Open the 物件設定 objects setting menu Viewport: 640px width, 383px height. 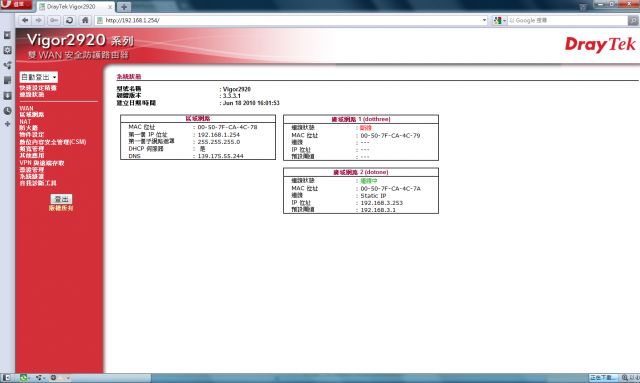click(32, 134)
